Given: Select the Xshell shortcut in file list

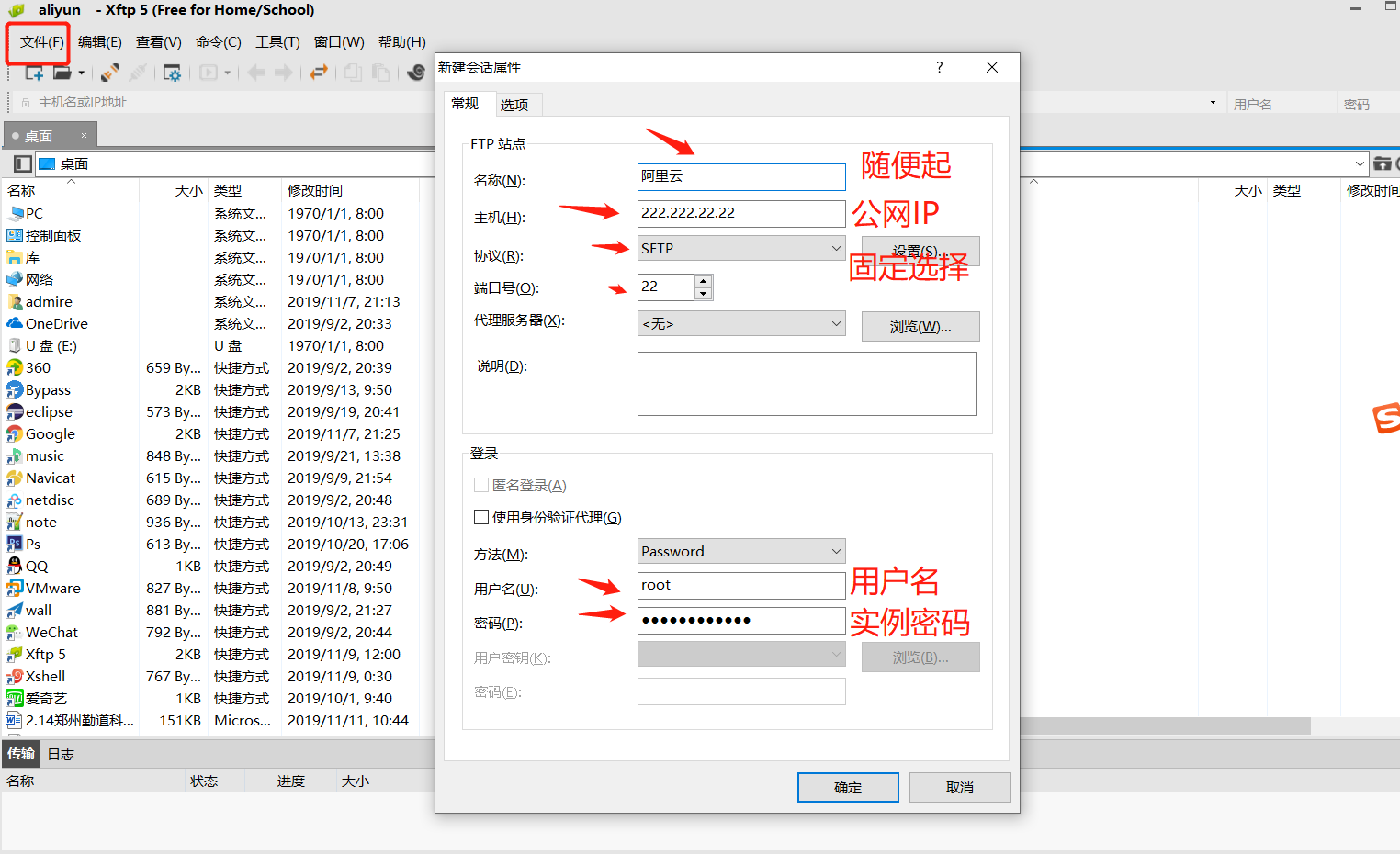Looking at the screenshot, I should [x=45, y=676].
